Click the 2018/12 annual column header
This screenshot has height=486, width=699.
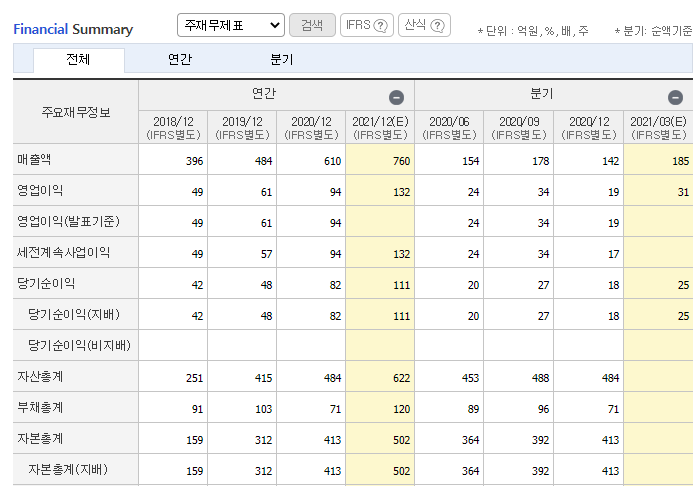point(173,128)
